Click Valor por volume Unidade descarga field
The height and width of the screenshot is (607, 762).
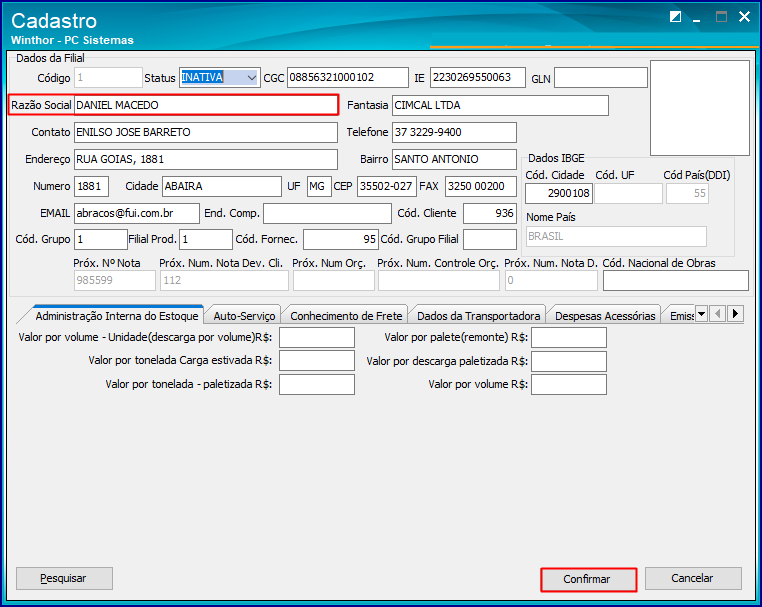[317, 338]
